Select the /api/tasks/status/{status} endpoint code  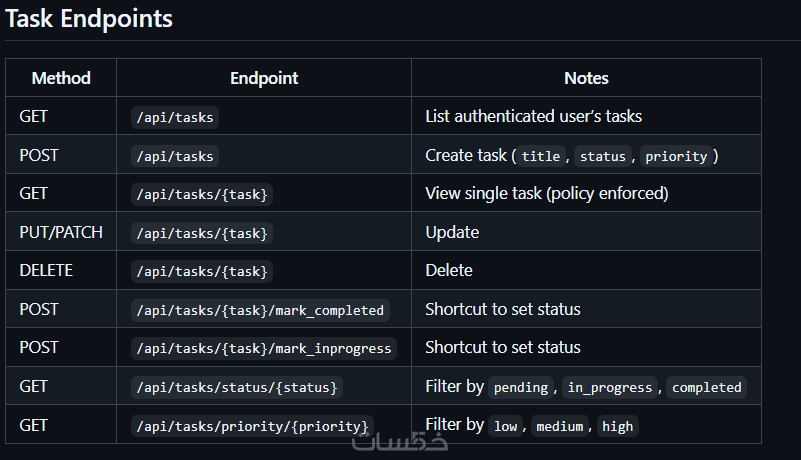click(236, 387)
